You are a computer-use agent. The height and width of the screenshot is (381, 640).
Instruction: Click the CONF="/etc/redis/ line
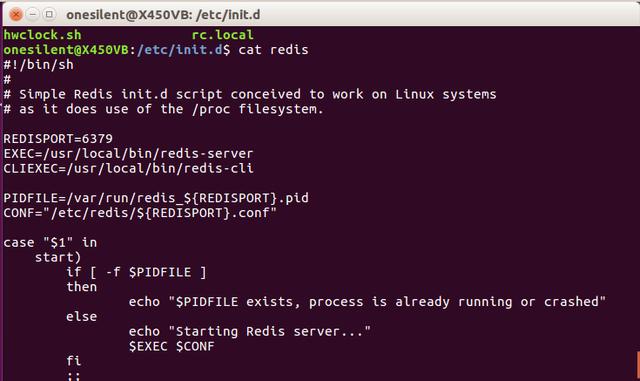[x=140, y=213]
